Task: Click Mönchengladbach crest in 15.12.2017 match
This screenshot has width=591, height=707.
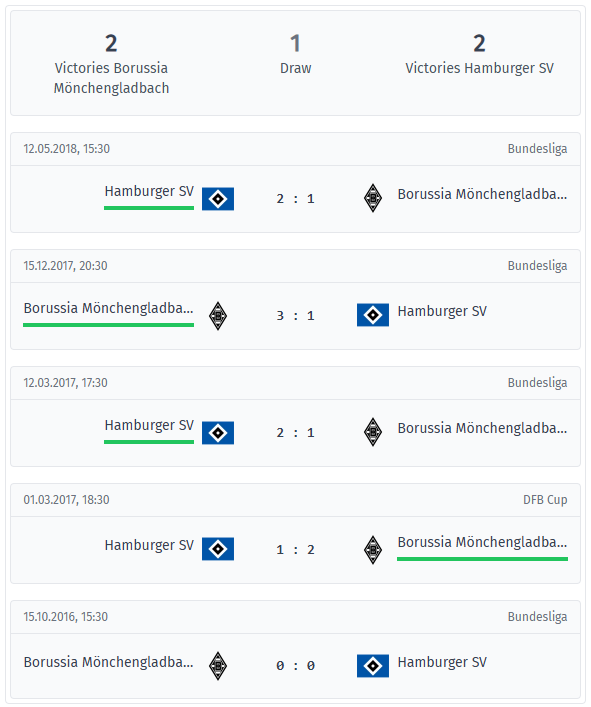Action: 218,316
